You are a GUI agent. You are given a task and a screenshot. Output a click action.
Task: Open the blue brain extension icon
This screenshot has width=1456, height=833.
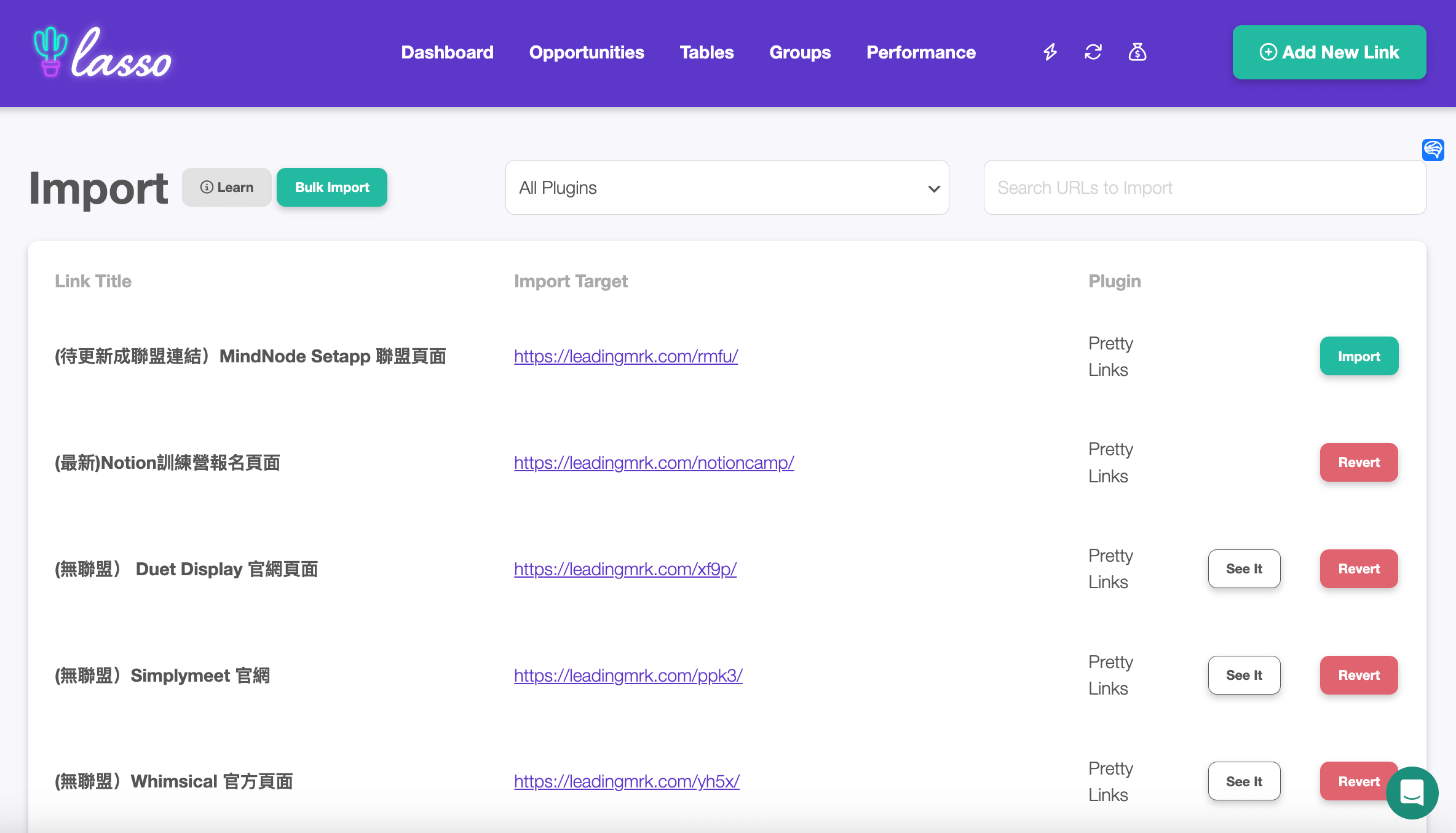1433,149
